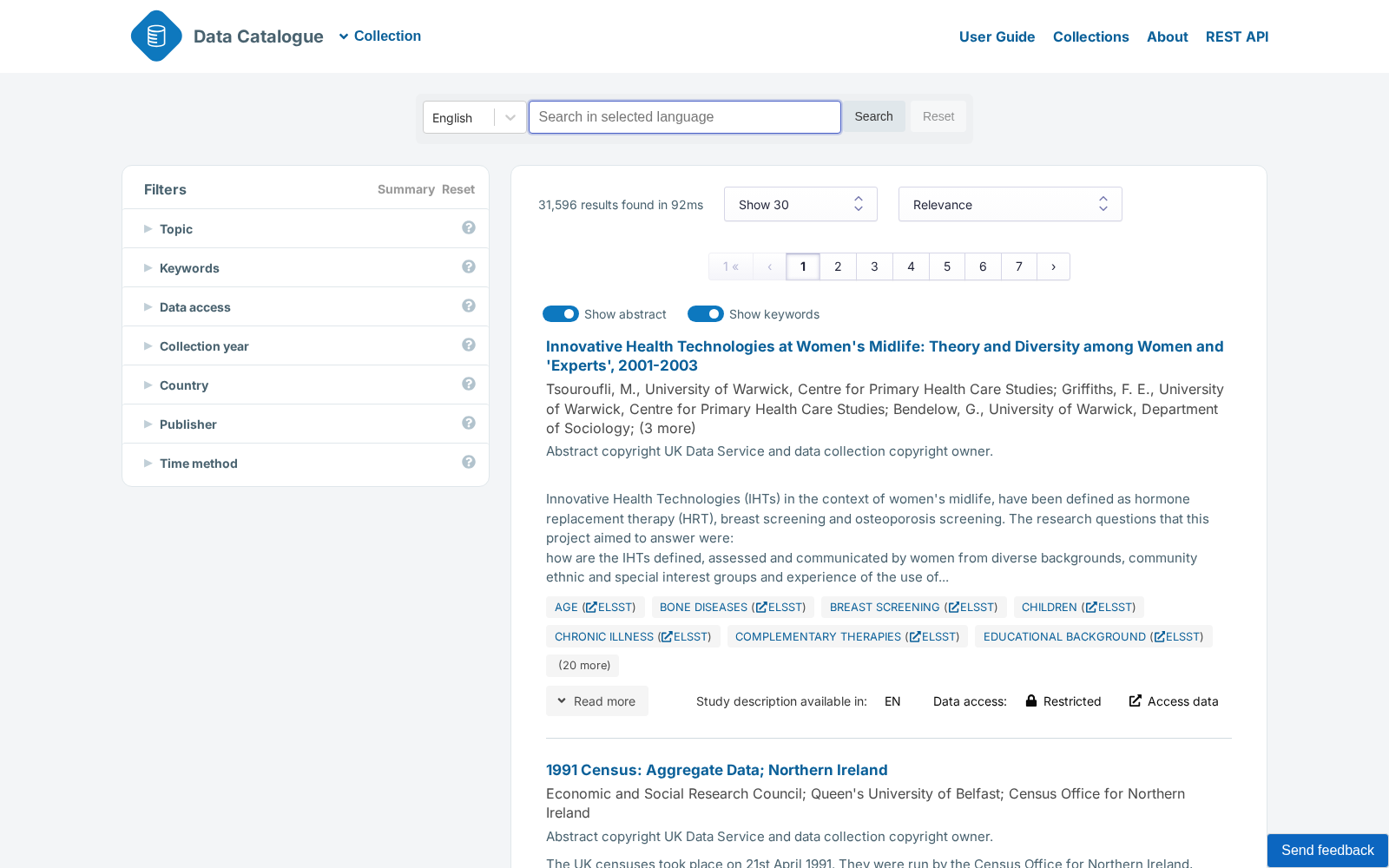Toggle the Show abstract switch
1389x868 pixels.
[x=561, y=313]
